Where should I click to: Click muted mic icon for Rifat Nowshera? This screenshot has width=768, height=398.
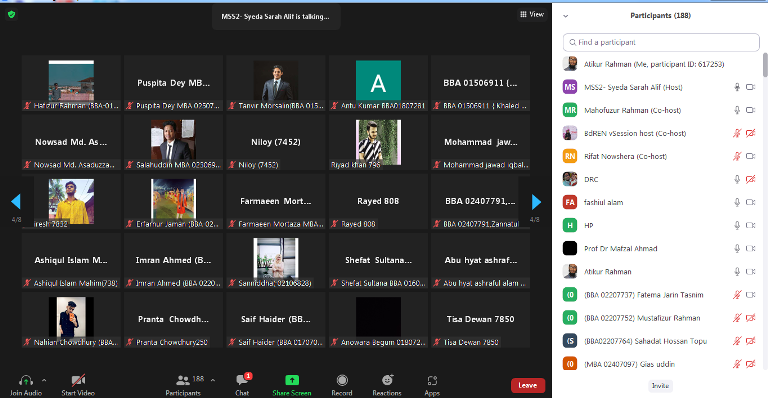pyautogui.click(x=737, y=156)
